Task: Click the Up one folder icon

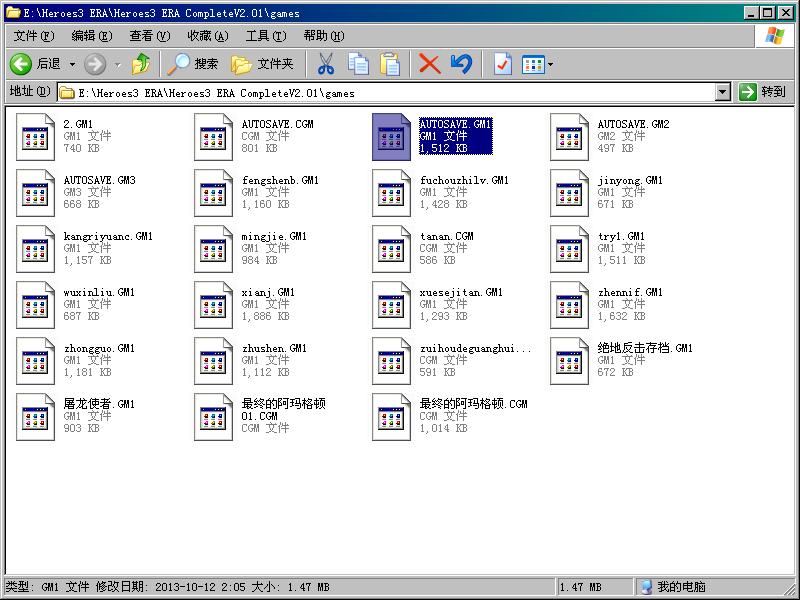Action: tap(141, 64)
